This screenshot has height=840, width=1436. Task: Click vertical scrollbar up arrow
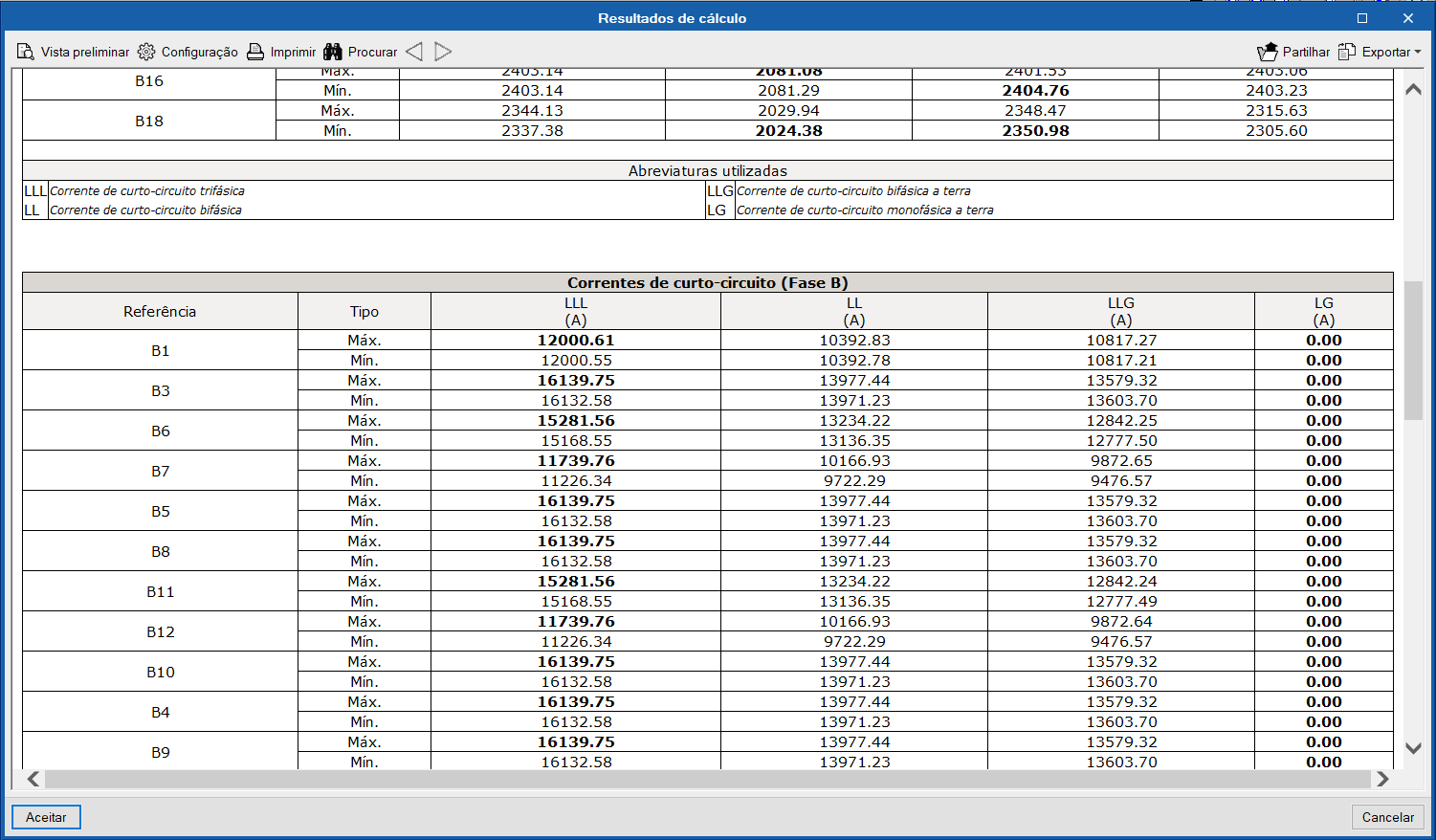pos(1413,89)
